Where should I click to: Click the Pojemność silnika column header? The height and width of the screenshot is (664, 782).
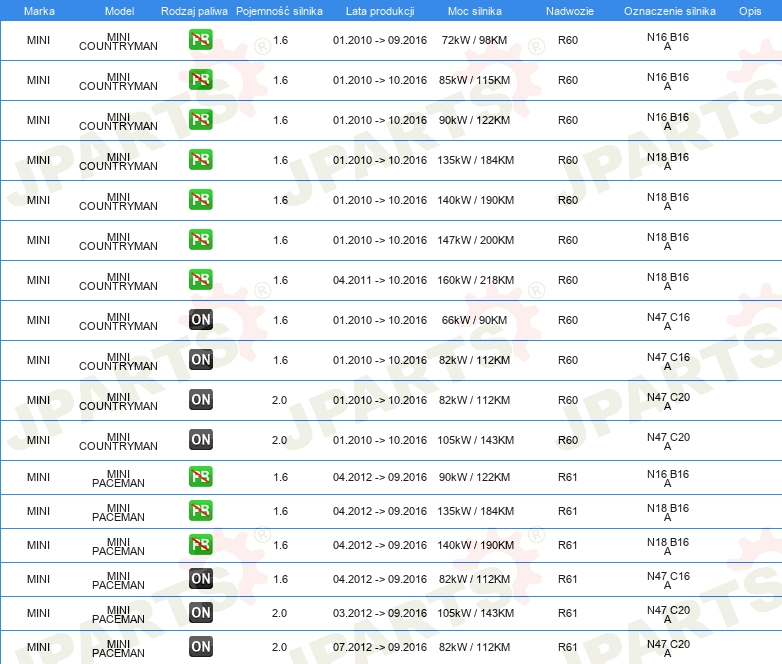coord(279,11)
